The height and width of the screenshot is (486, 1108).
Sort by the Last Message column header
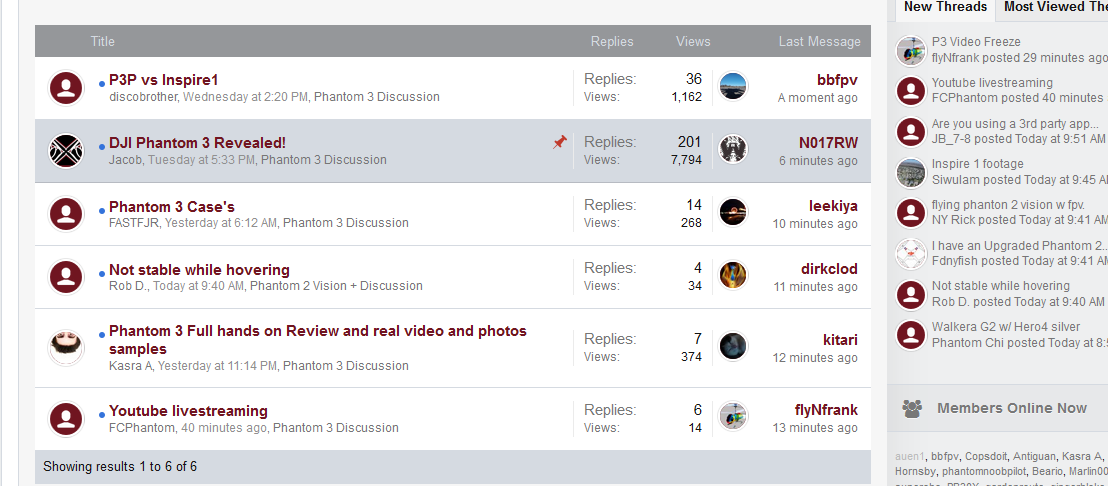click(820, 42)
